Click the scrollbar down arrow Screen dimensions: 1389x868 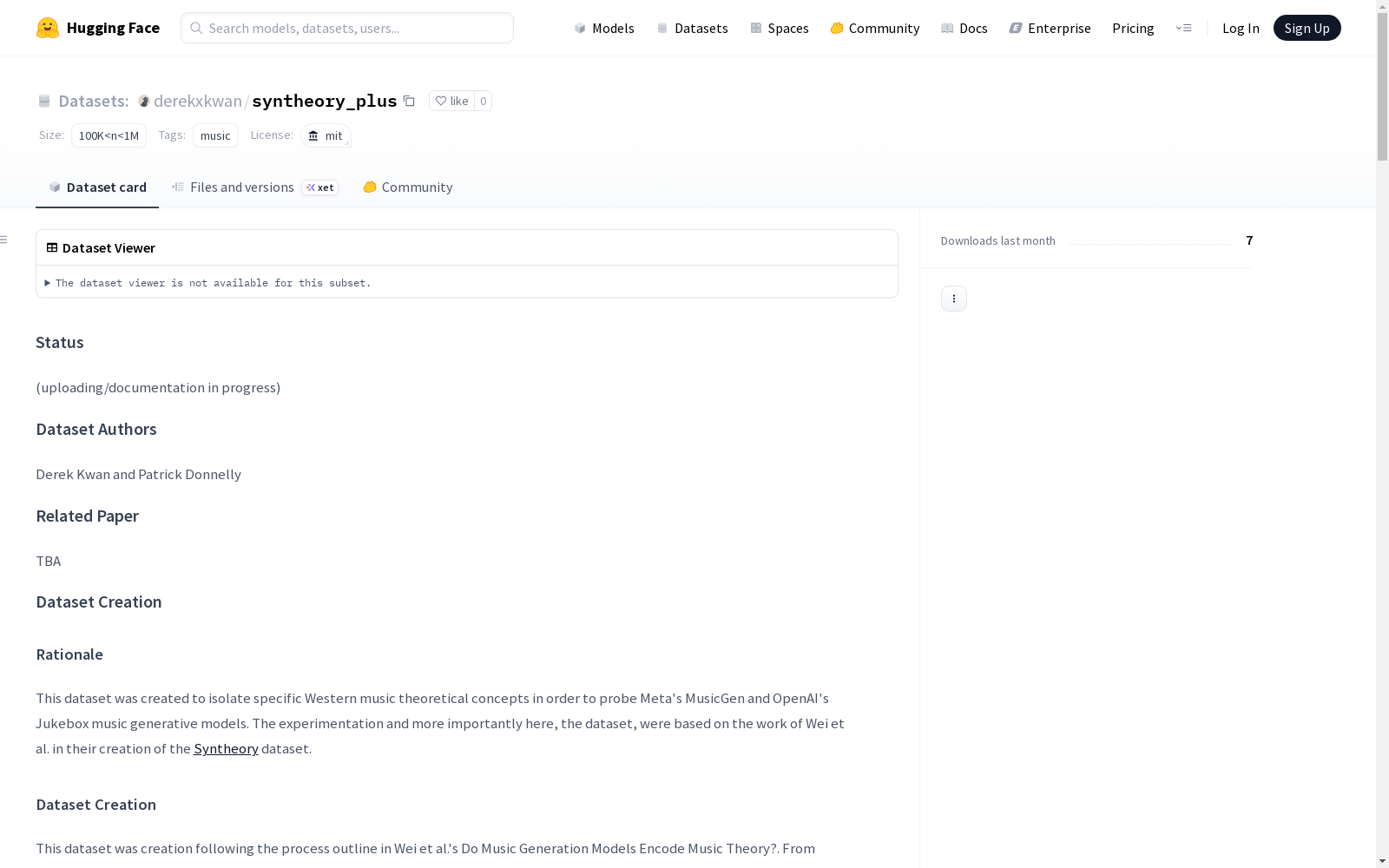click(1382, 861)
